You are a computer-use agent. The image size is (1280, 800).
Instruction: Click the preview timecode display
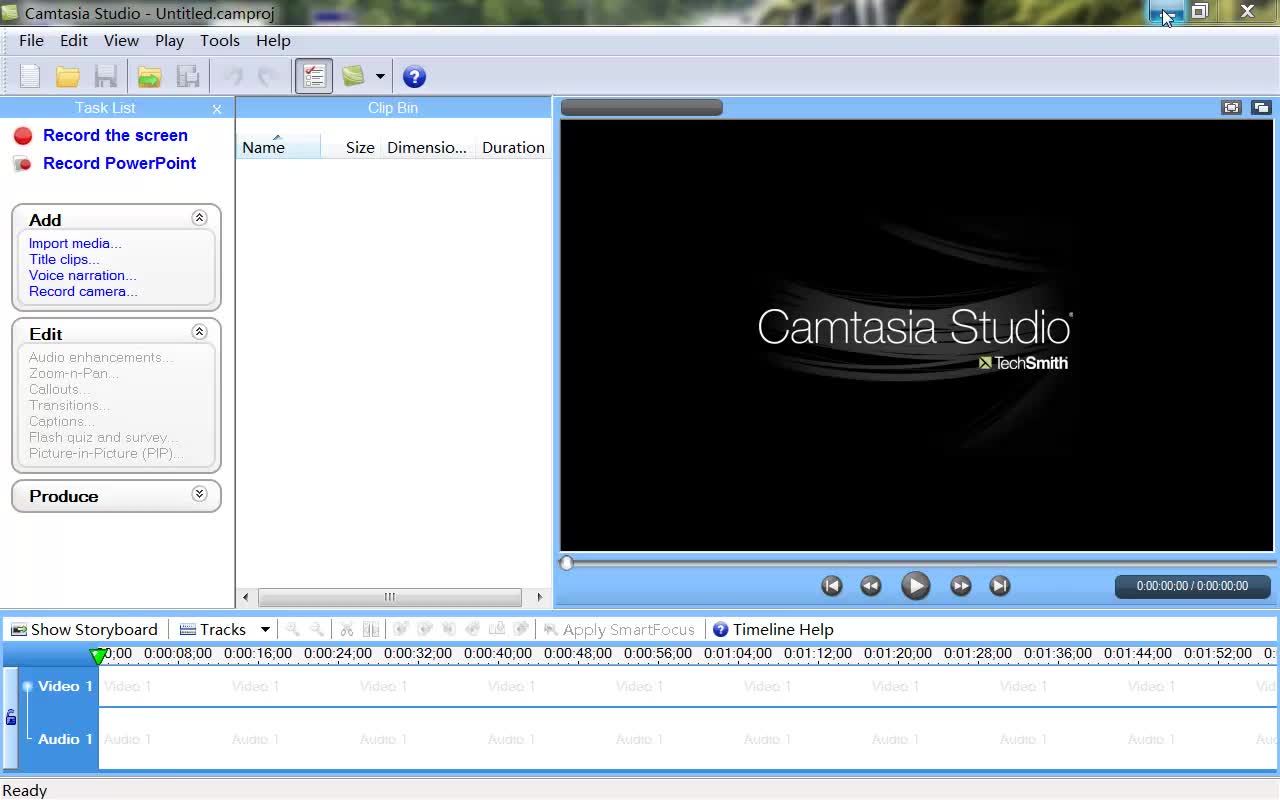tap(1192, 586)
